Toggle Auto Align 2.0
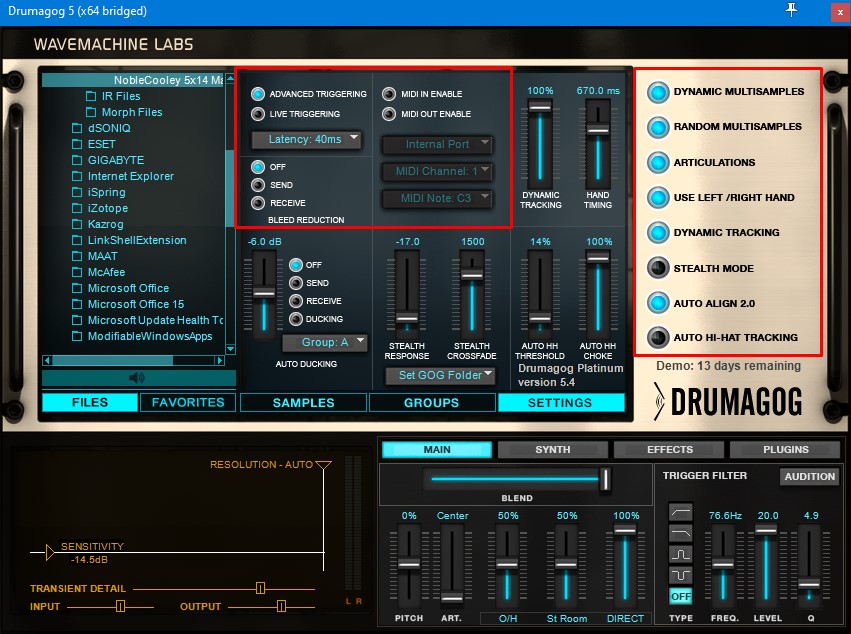 point(658,303)
